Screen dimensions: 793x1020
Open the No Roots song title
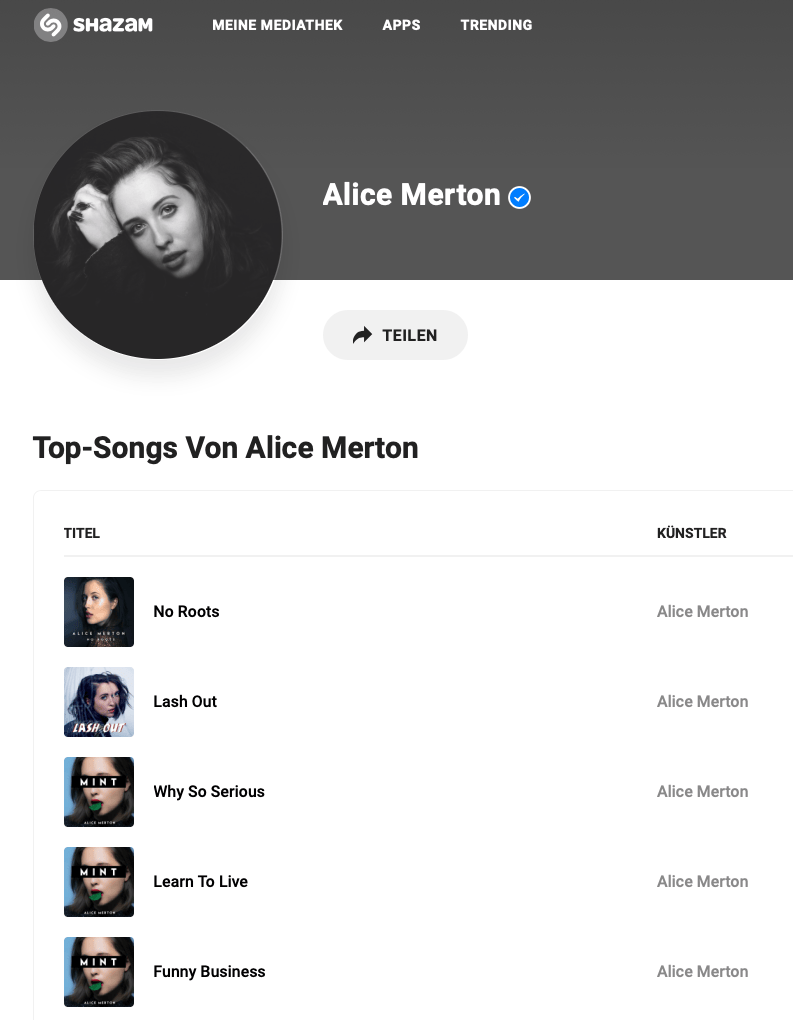pyautogui.click(x=186, y=612)
